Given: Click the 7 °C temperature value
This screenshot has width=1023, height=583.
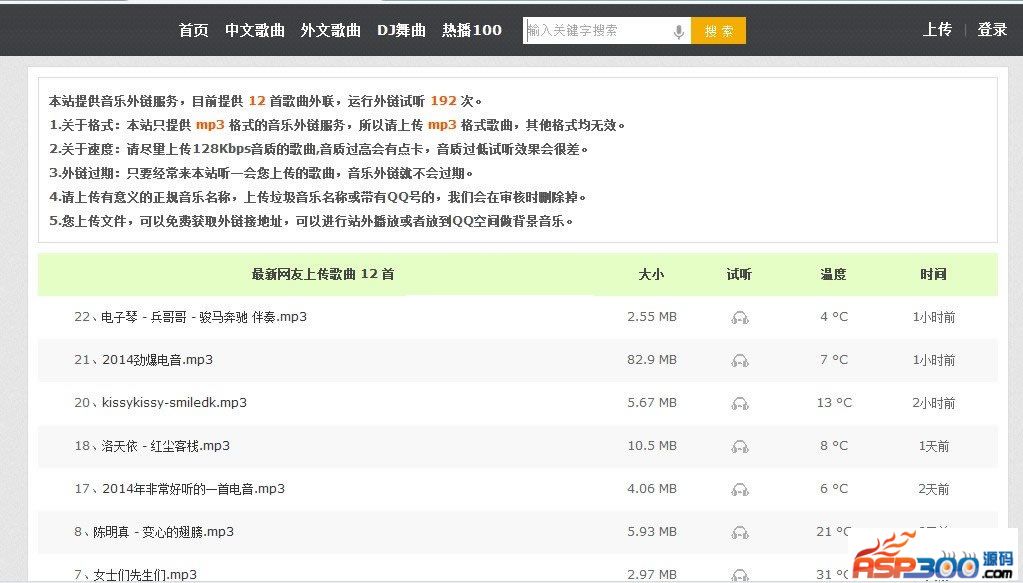Looking at the screenshot, I should point(834,360).
